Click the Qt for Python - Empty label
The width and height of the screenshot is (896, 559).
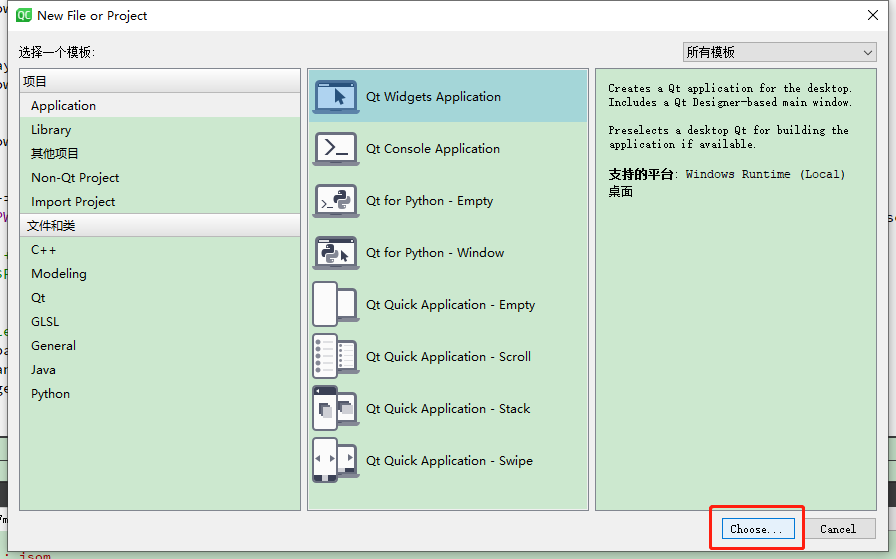[x=429, y=201]
